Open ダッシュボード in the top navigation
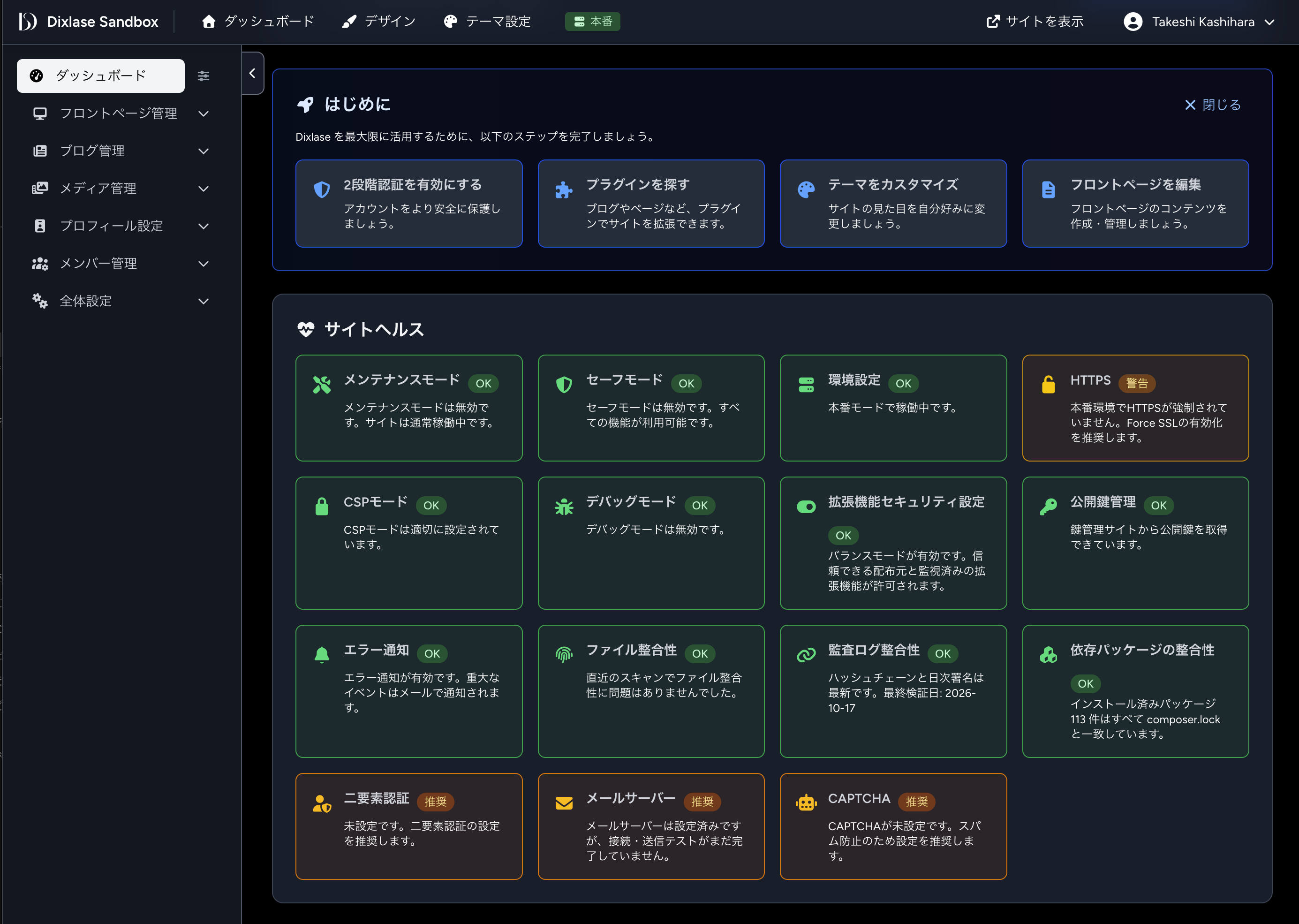The image size is (1299, 924). 257,22
